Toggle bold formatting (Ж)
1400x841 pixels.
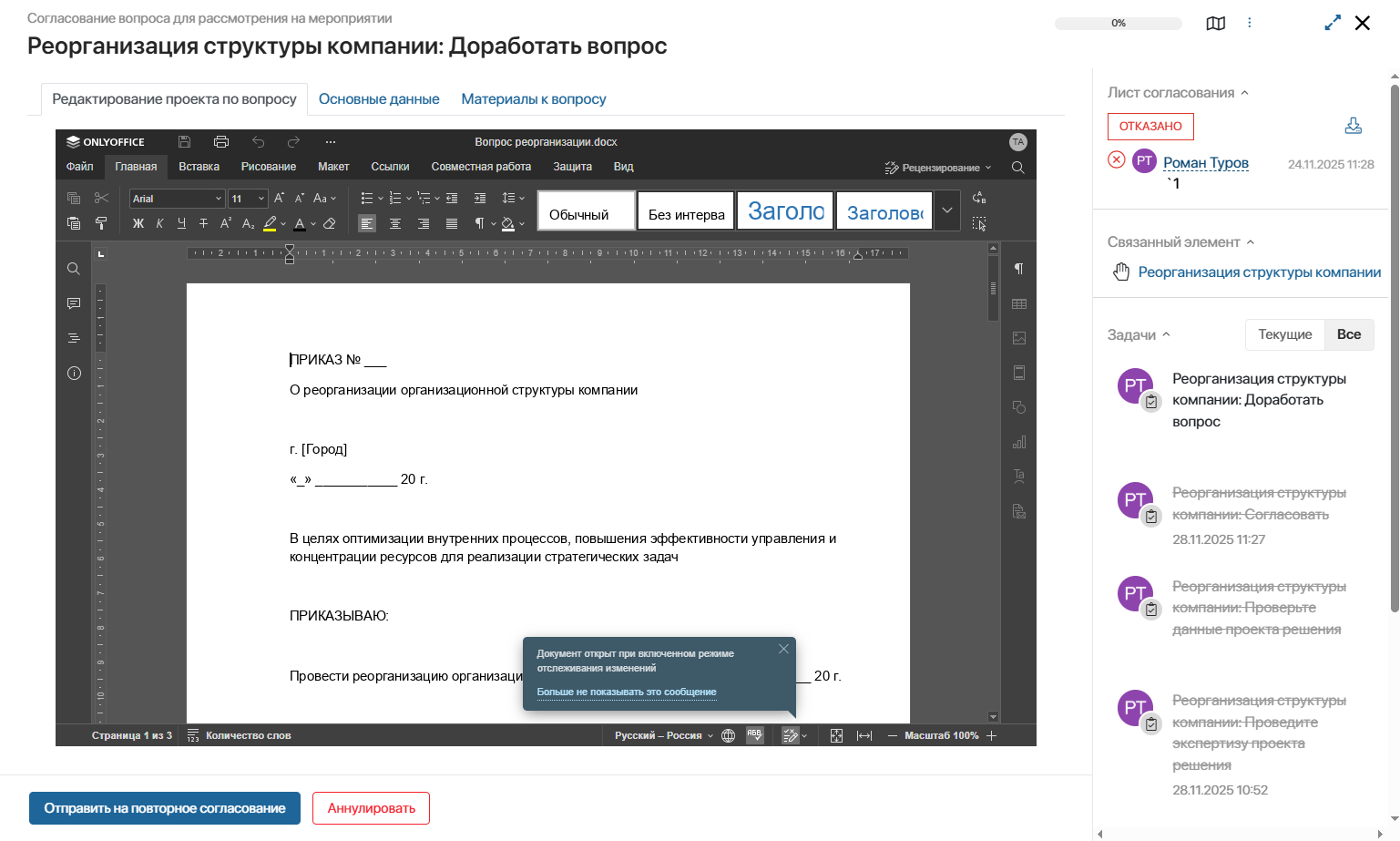point(138,223)
